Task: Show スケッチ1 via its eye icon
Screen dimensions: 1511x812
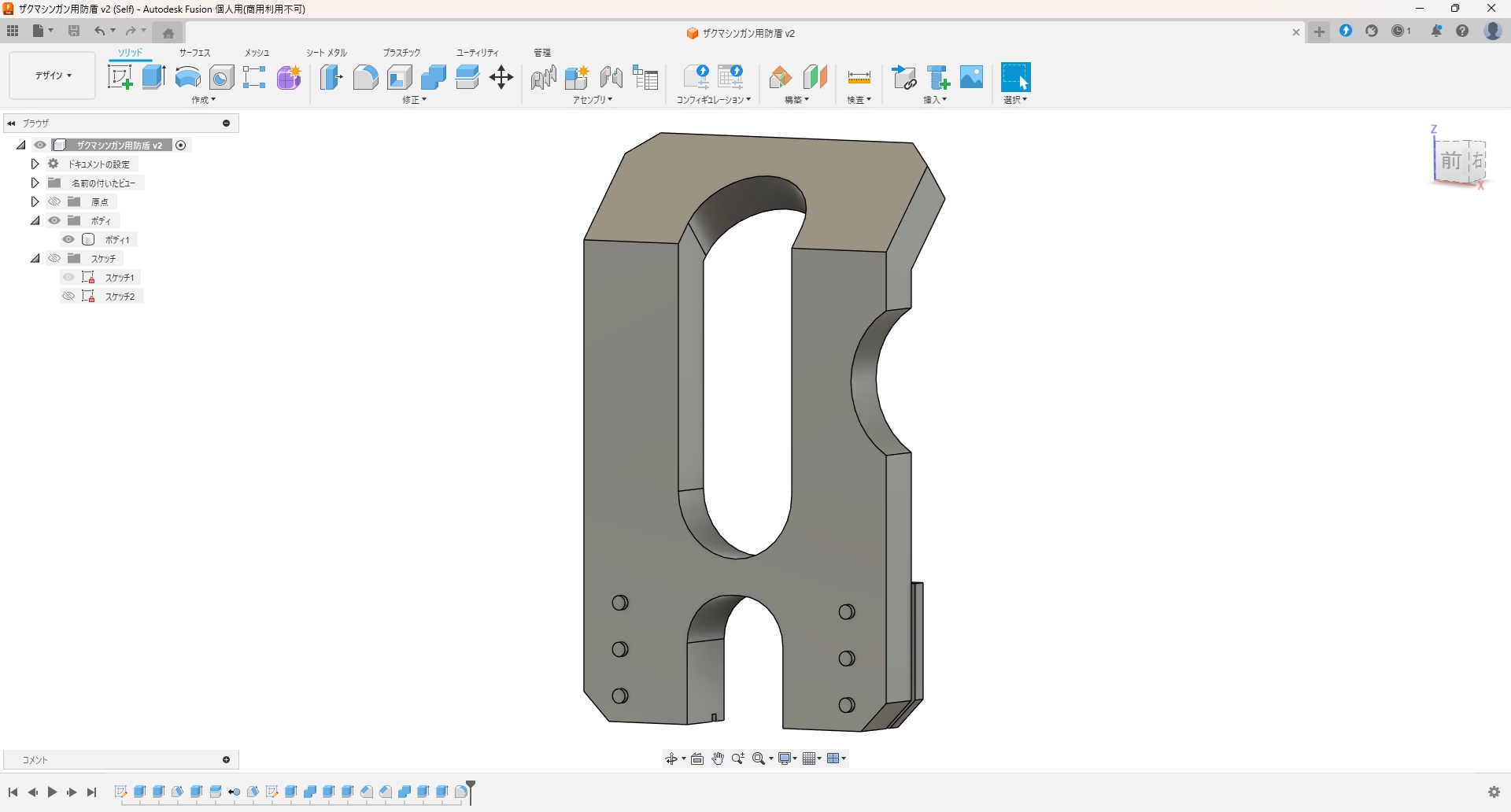Action: point(69,278)
